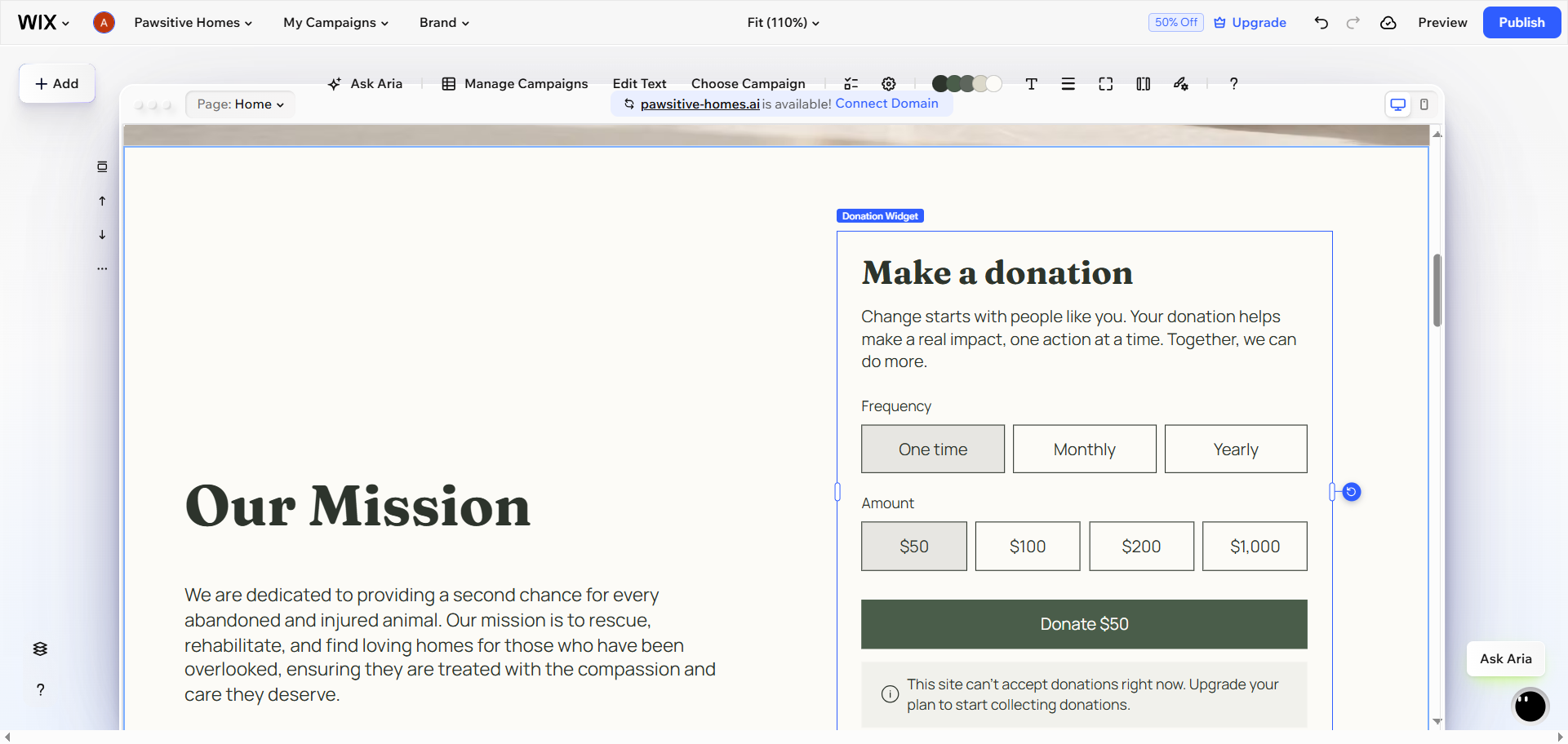1568x744 pixels.
Task: Open the layers panel icon
Action: 40,649
